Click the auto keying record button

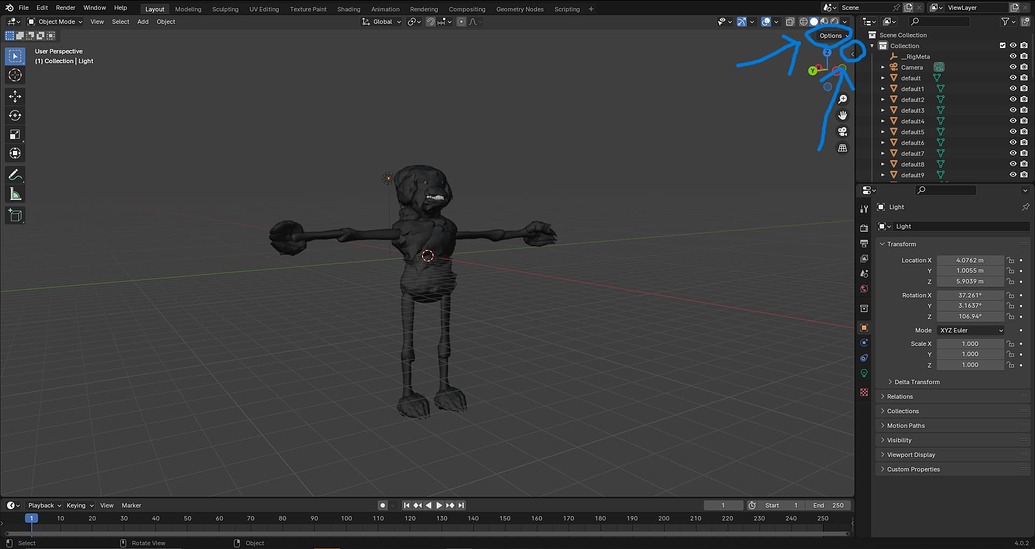[x=382, y=505]
